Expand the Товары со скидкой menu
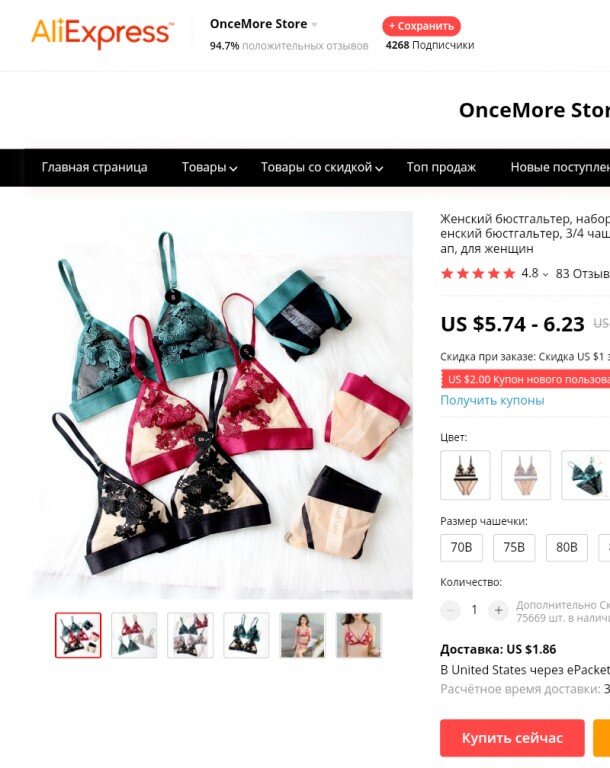The image size is (610, 768). 321,168
